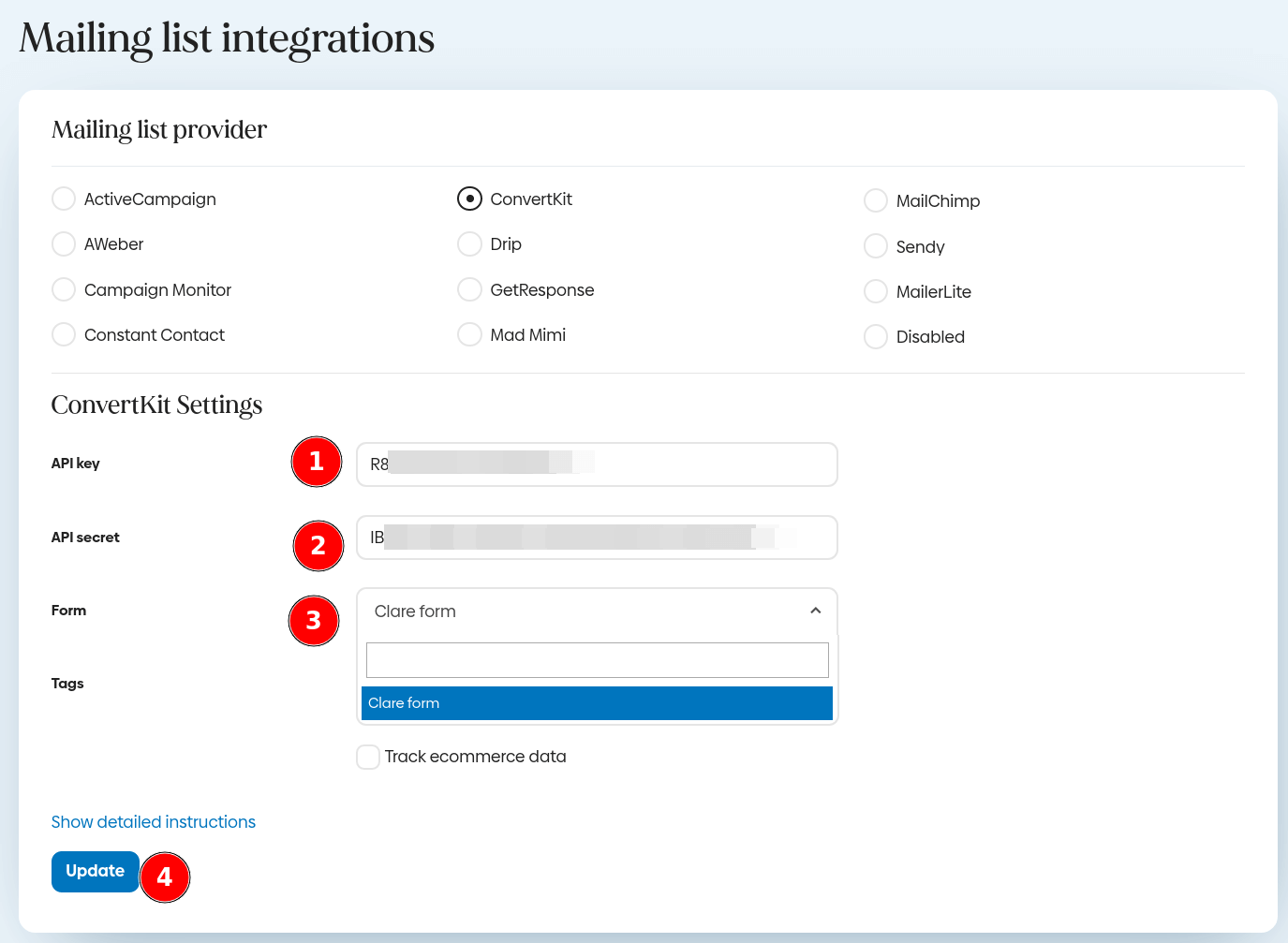Click the Tags field label
This screenshot has width=1288, height=943.
(x=67, y=684)
